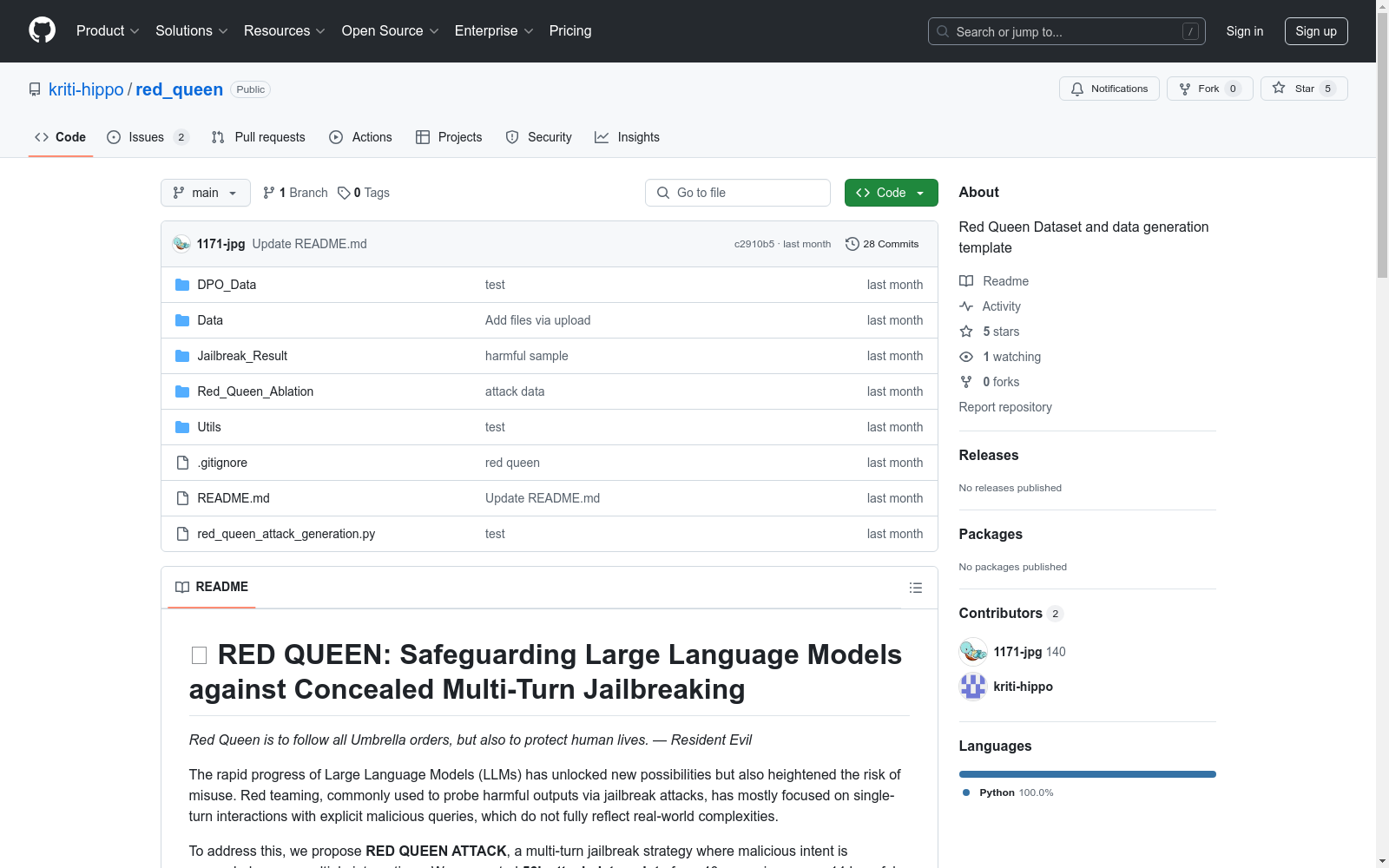The width and height of the screenshot is (1389, 868).
Task: Click the 1171-jpg commit author avatar
Action: (x=181, y=244)
